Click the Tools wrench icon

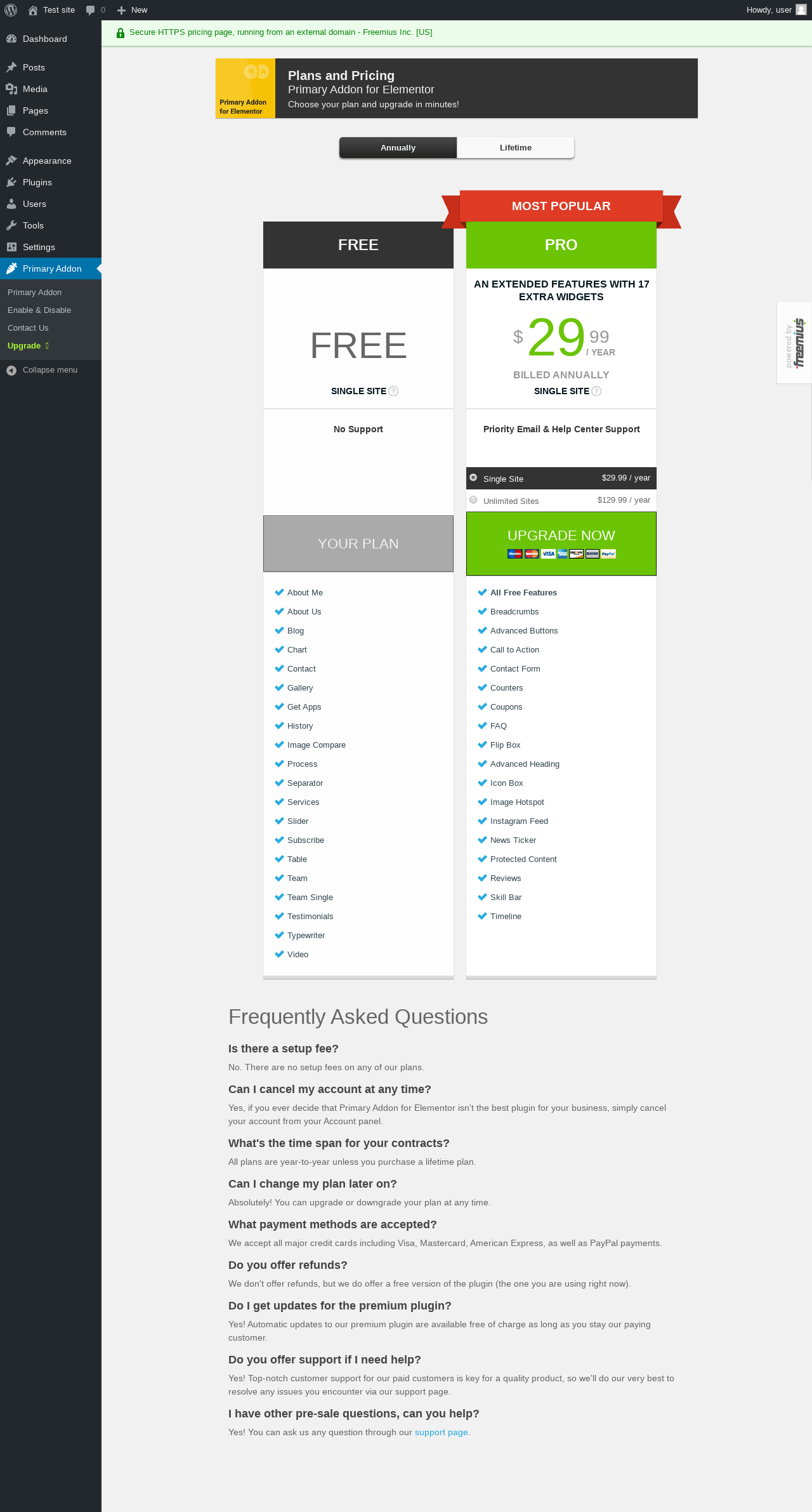11,225
